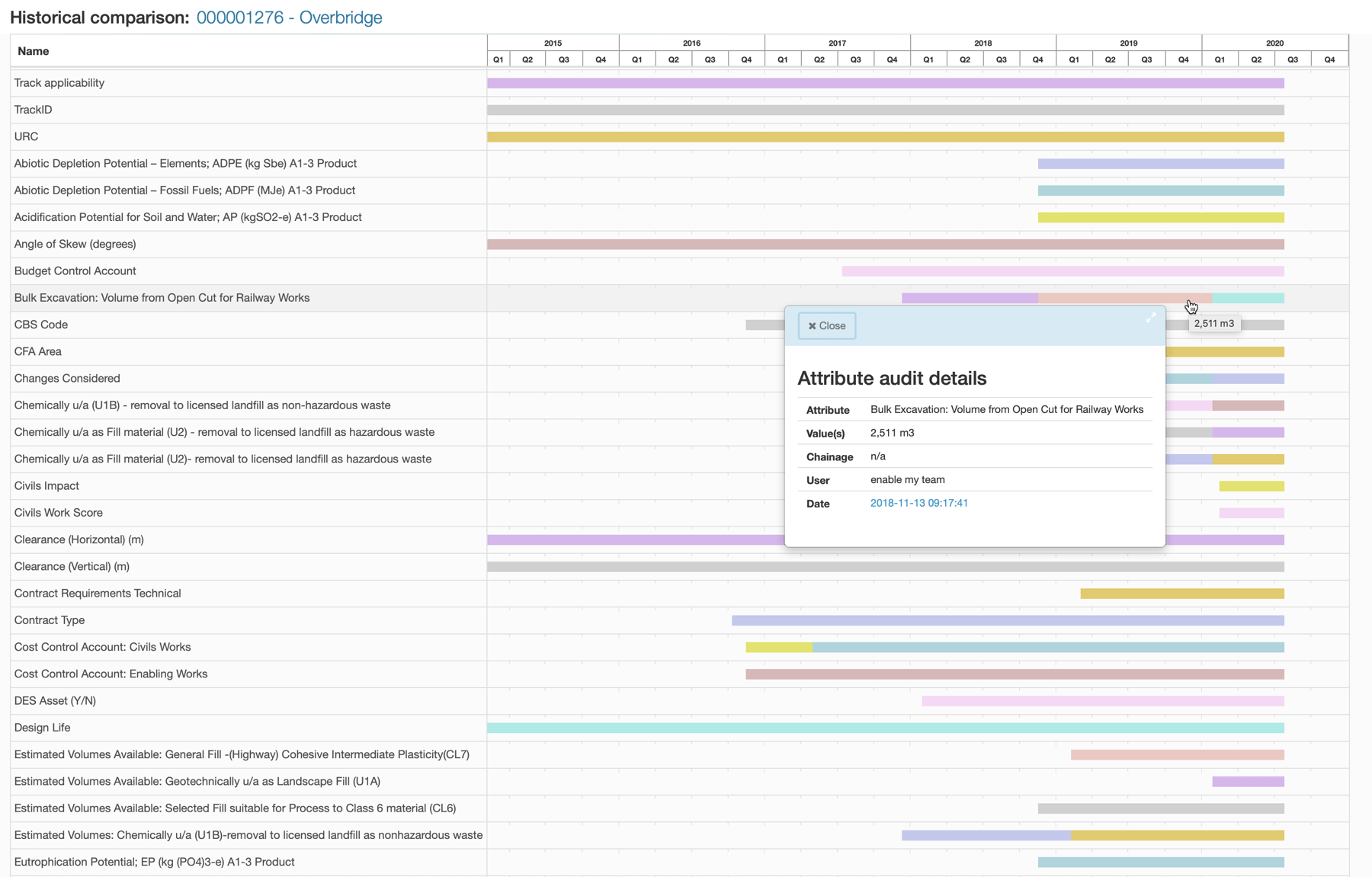Image resolution: width=1372 pixels, height=877 pixels.
Task: Click yellow segment of Estimated Volumes U1B bar
Action: point(1178,836)
